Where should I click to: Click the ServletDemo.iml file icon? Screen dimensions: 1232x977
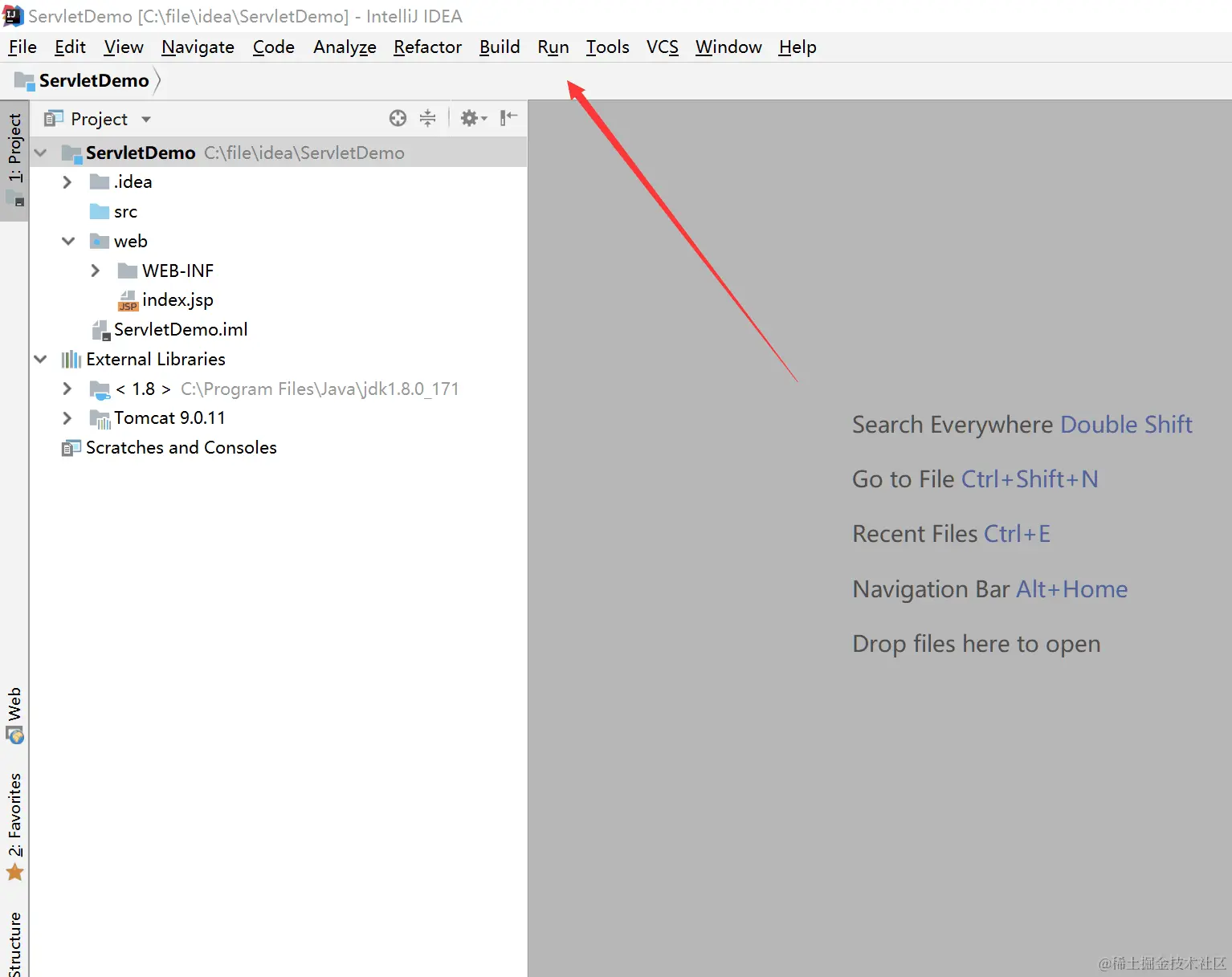tap(100, 330)
